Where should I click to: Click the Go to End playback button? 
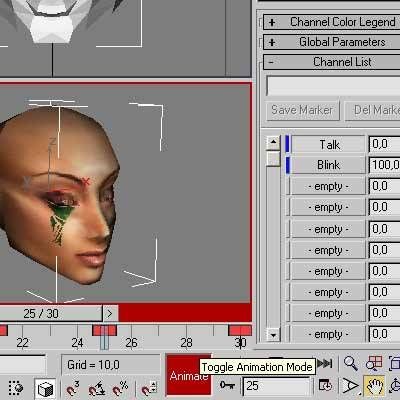tap(325, 363)
